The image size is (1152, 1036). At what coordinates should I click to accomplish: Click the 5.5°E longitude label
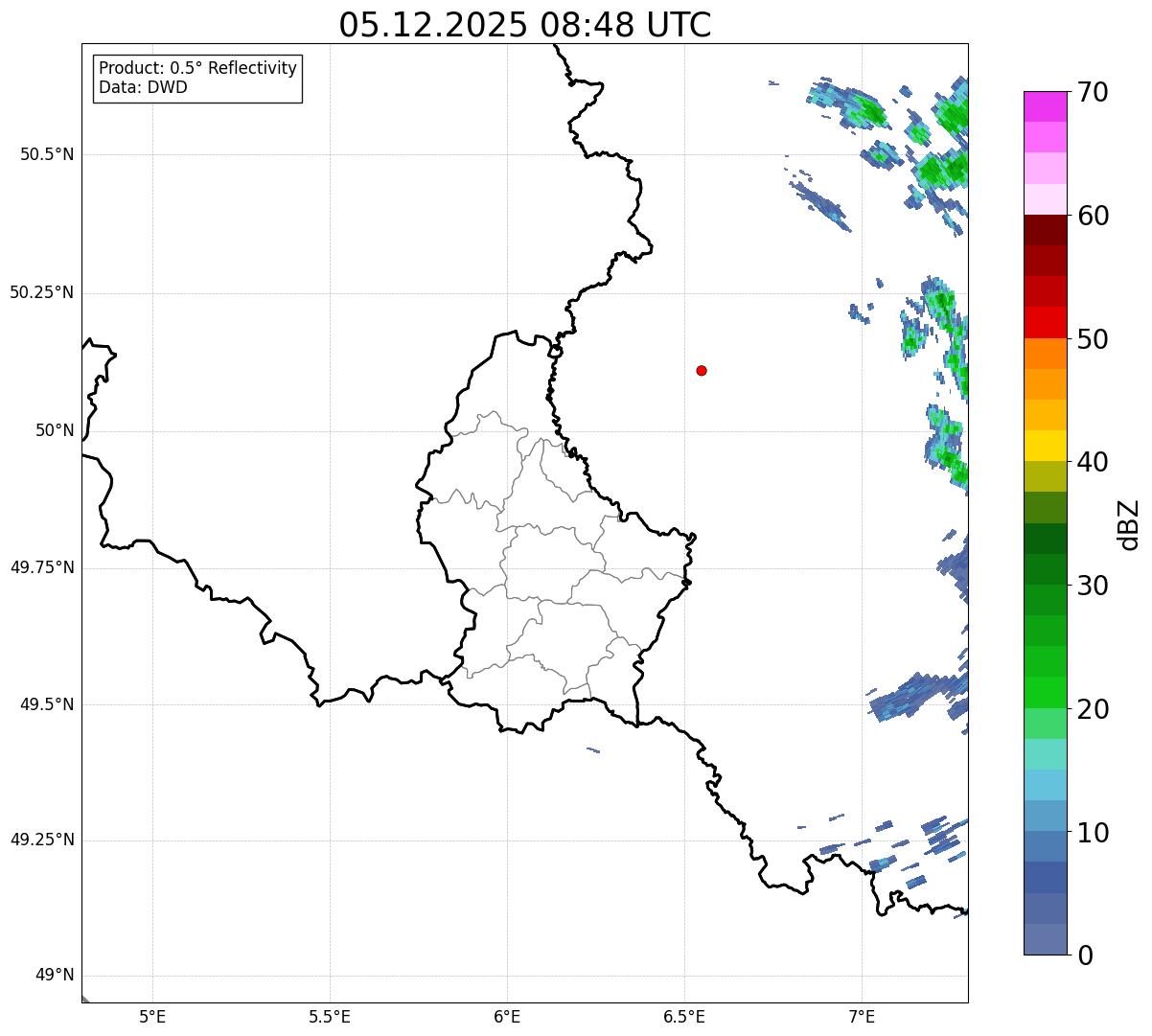[x=330, y=1016]
